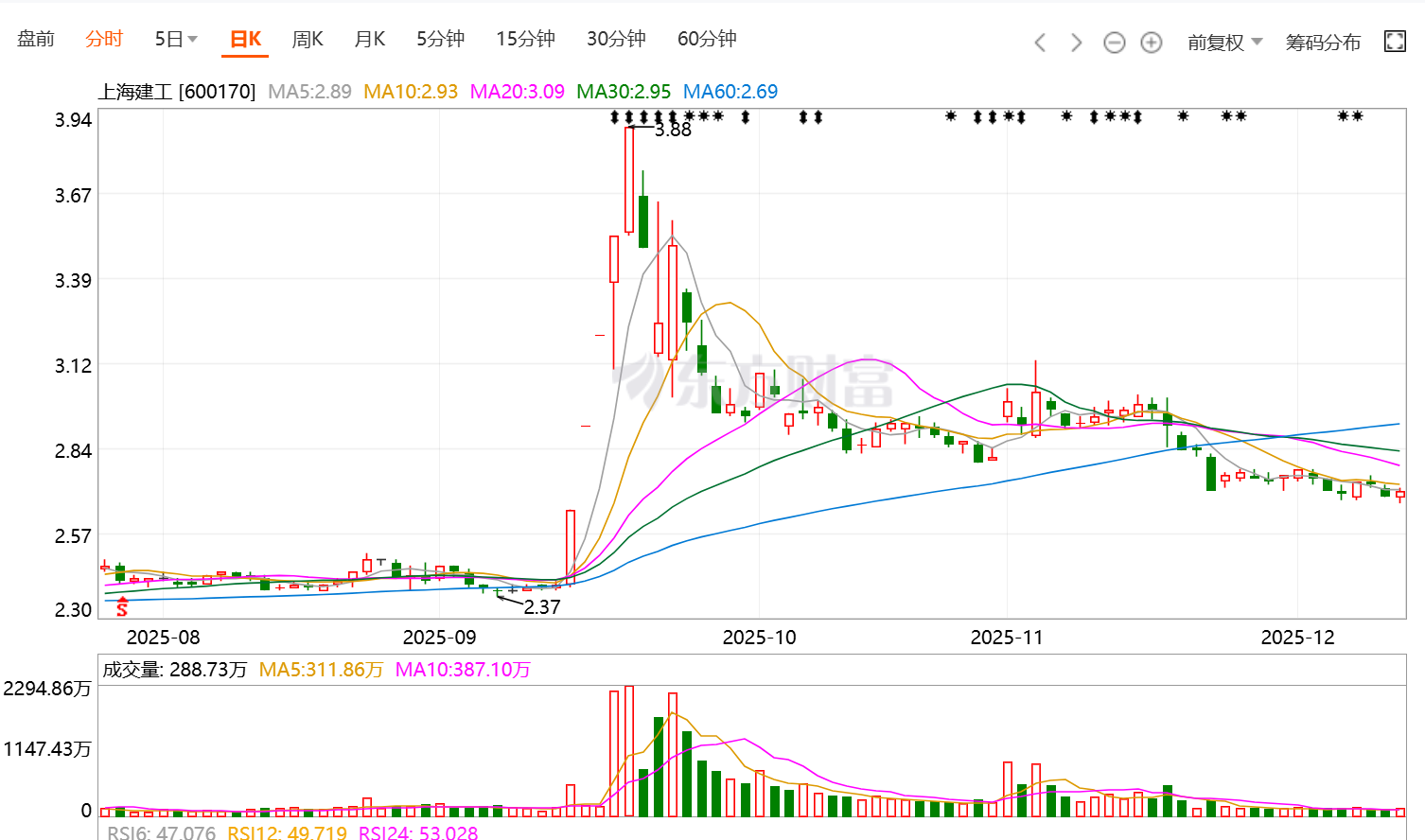
Task: Click RSI12: 49.719 label
Action: point(288,832)
